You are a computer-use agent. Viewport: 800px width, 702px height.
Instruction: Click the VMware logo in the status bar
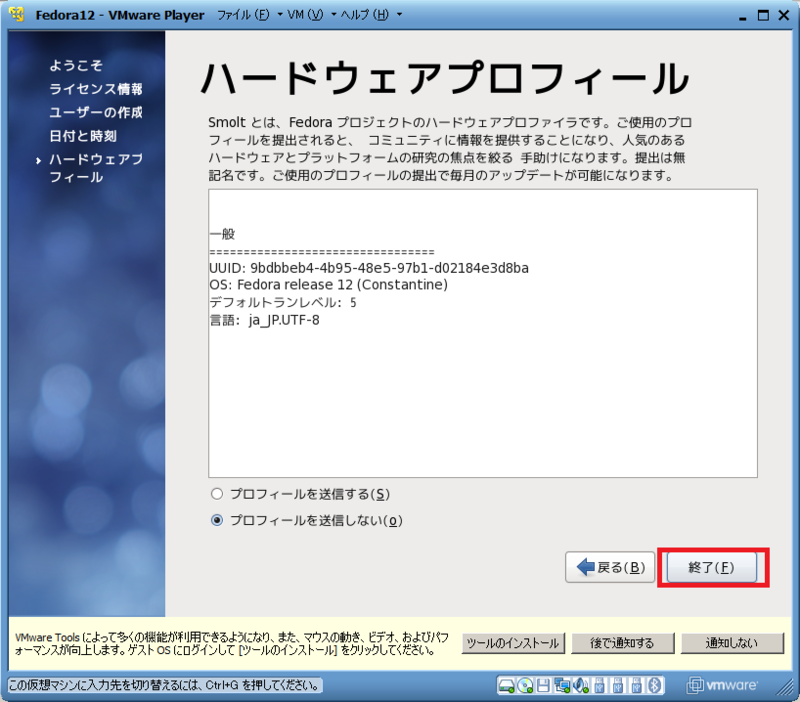tap(720, 687)
